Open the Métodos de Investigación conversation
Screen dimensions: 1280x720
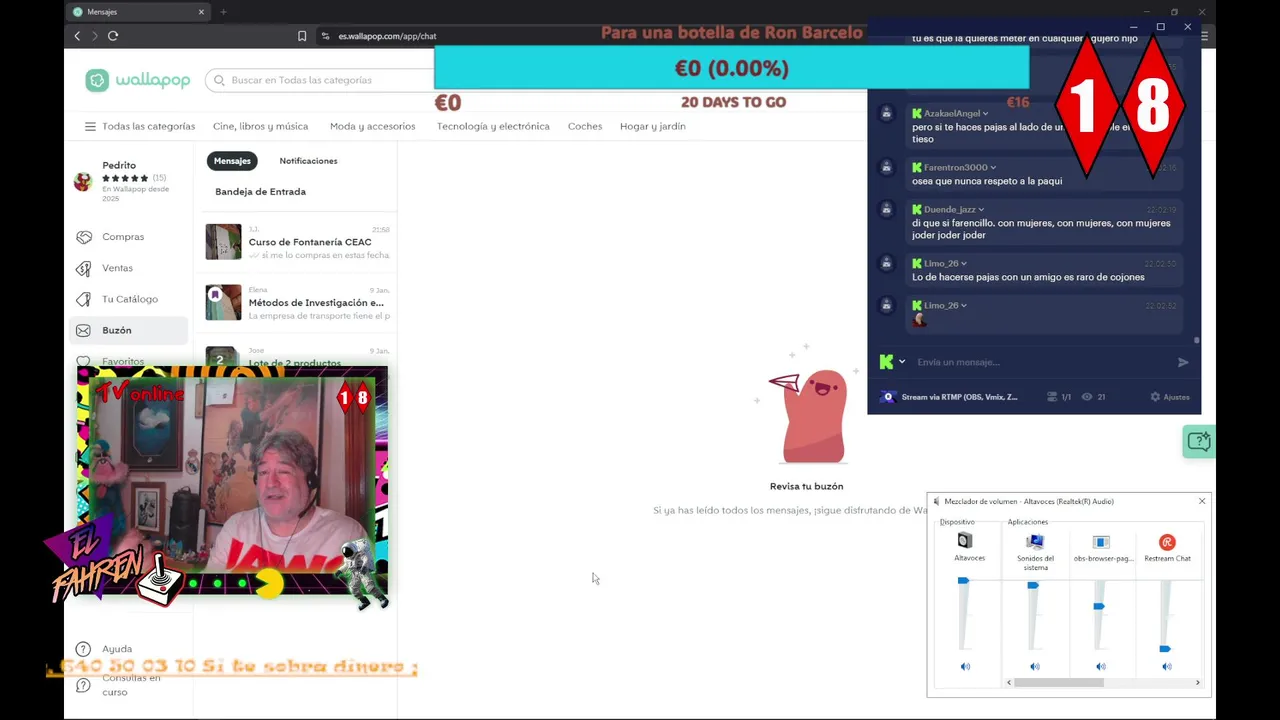297,302
